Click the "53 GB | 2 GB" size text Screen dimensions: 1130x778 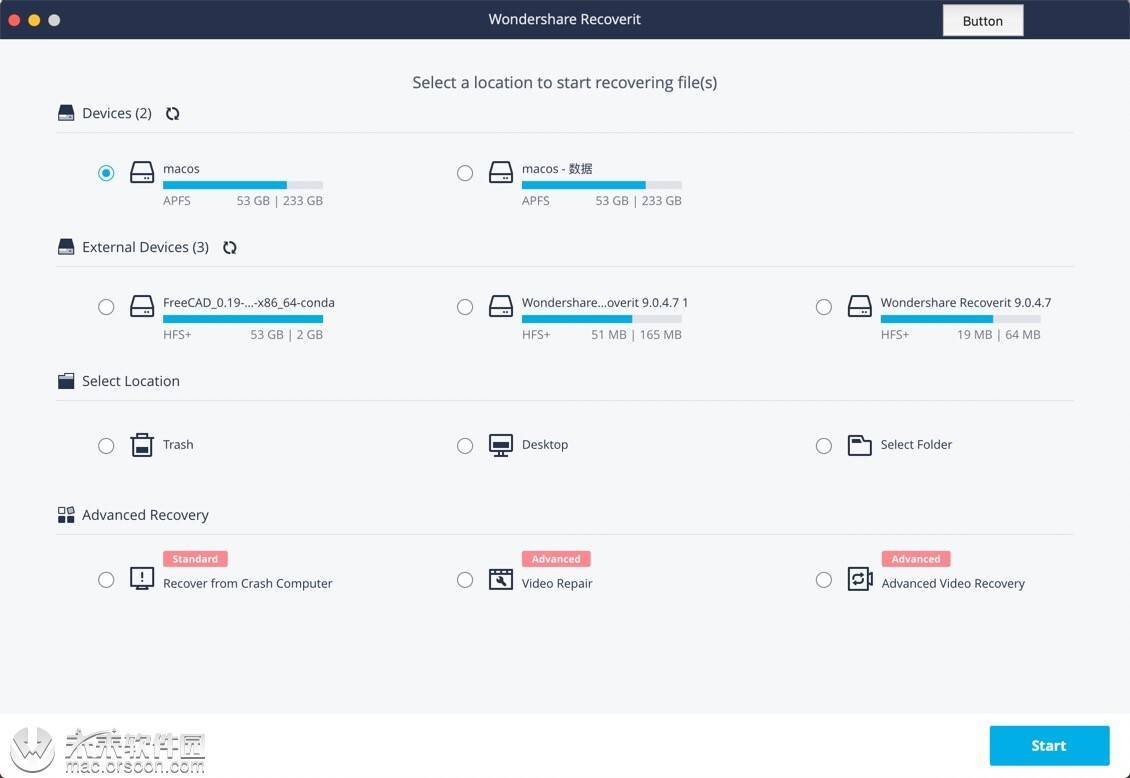point(286,334)
